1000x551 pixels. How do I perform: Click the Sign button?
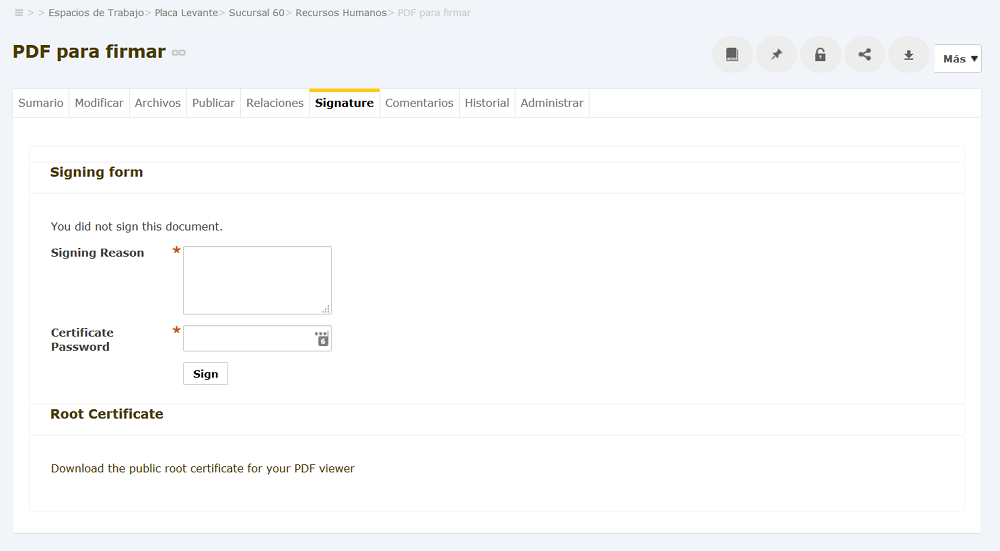[205, 374]
